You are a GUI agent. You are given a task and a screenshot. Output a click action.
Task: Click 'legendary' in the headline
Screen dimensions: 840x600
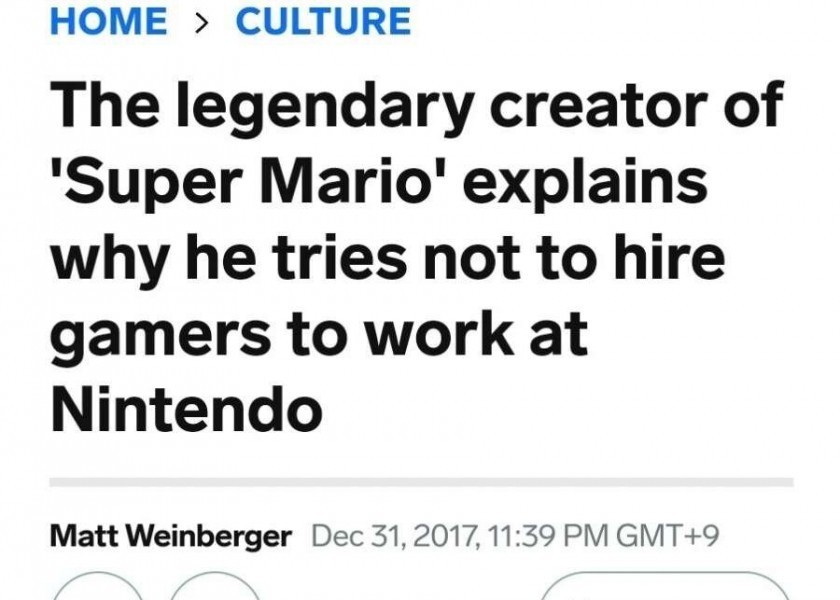[327, 107]
